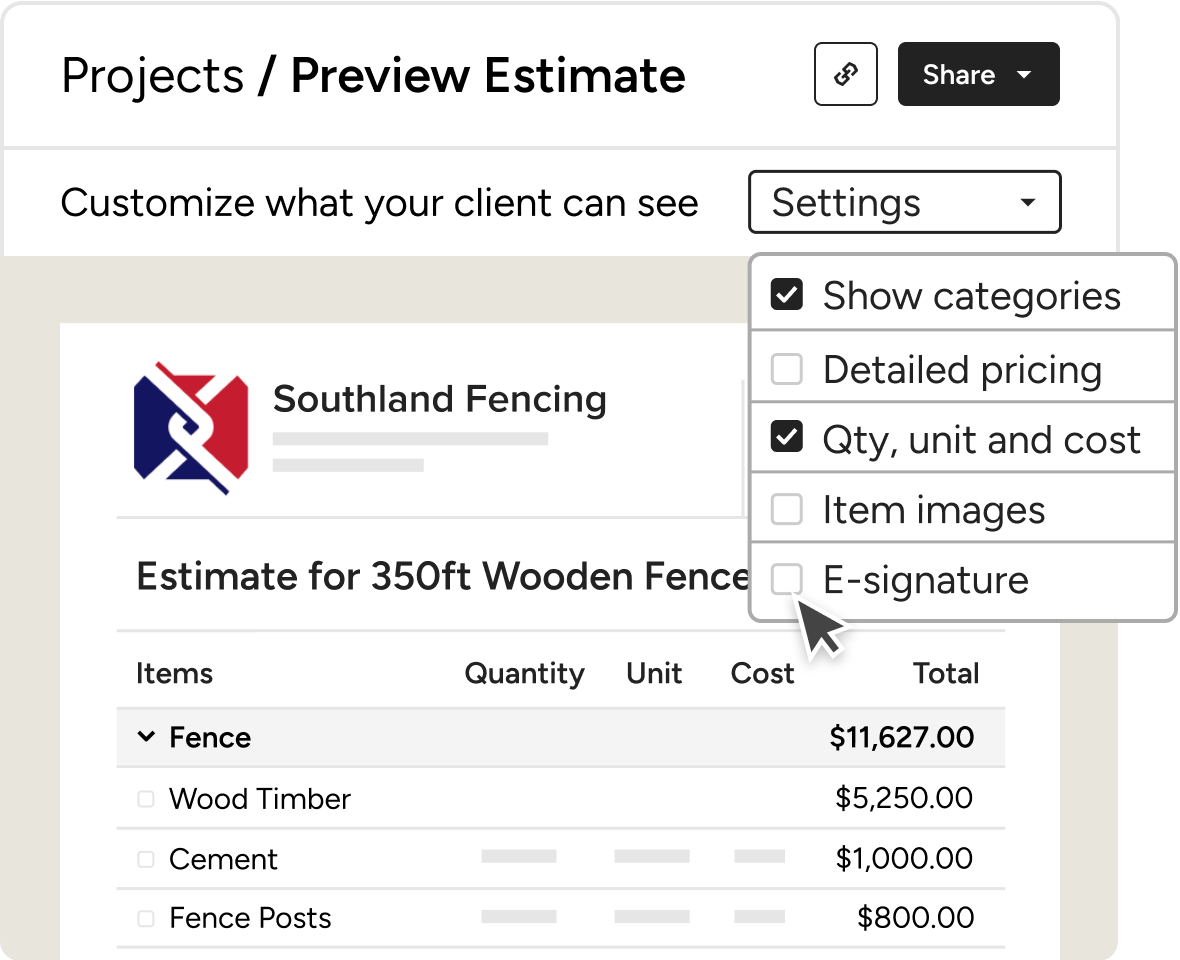Image resolution: width=1180 pixels, height=960 pixels.
Task: Open the Settings dropdown
Action: pos(904,203)
